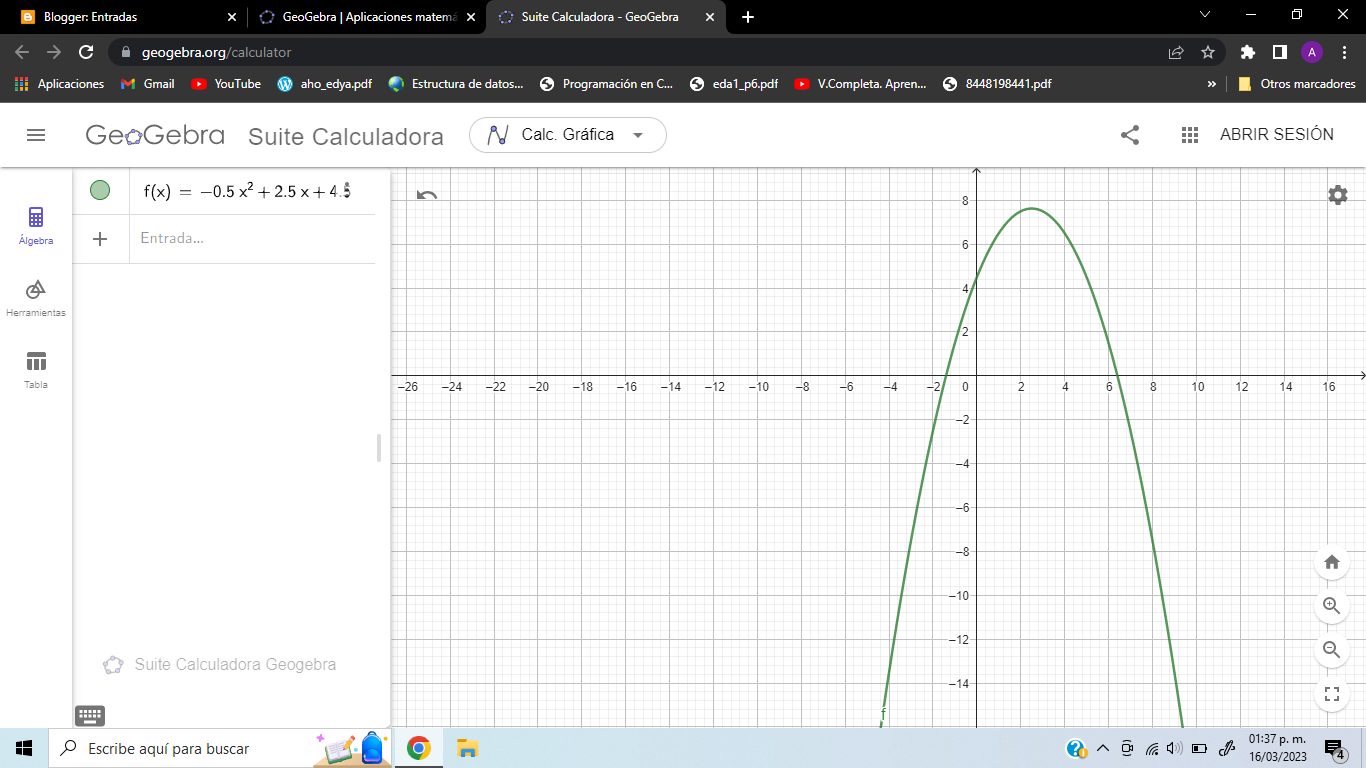The image size is (1366, 768).
Task: Switch to GeoGebra Aplicaciones matemáticas tab
Action: [x=365, y=17]
